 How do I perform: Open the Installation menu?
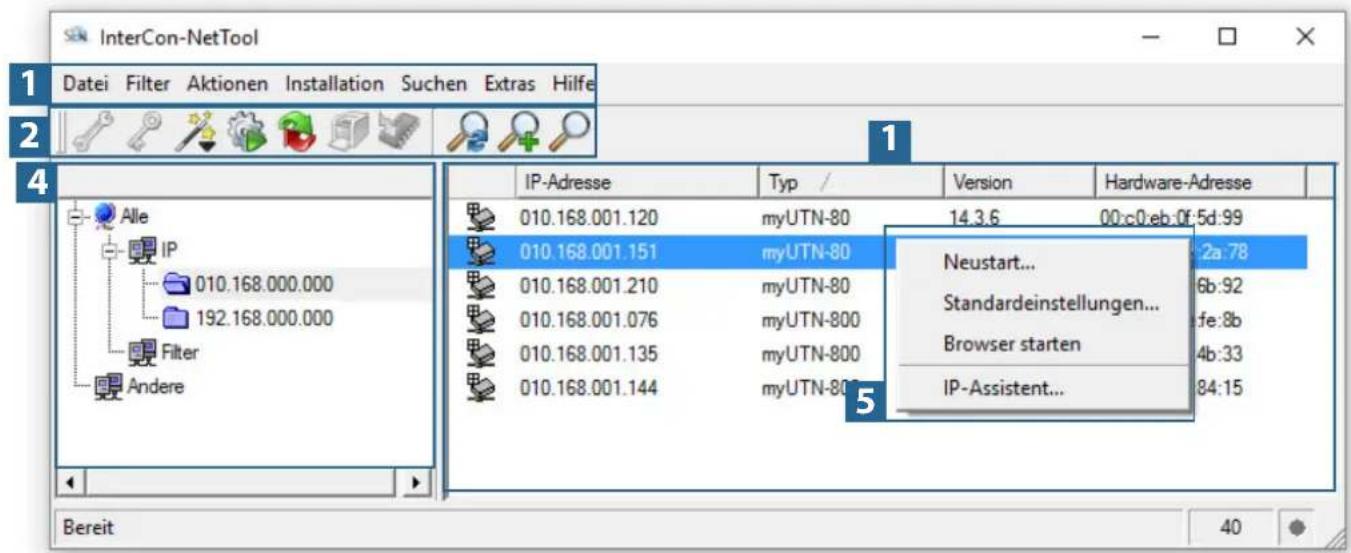334,84
